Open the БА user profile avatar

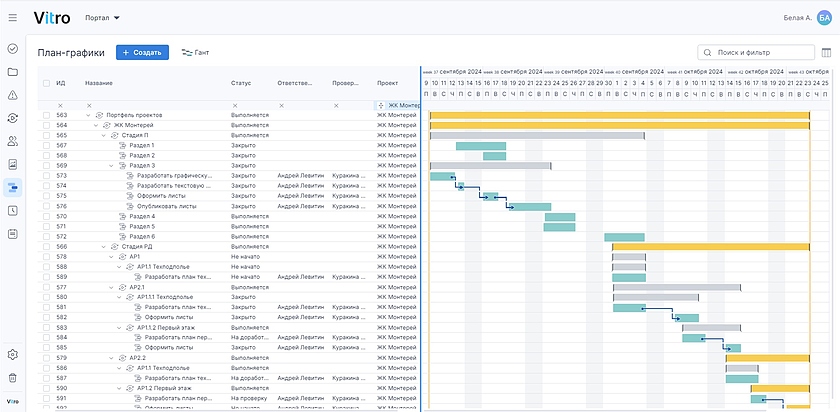click(823, 18)
